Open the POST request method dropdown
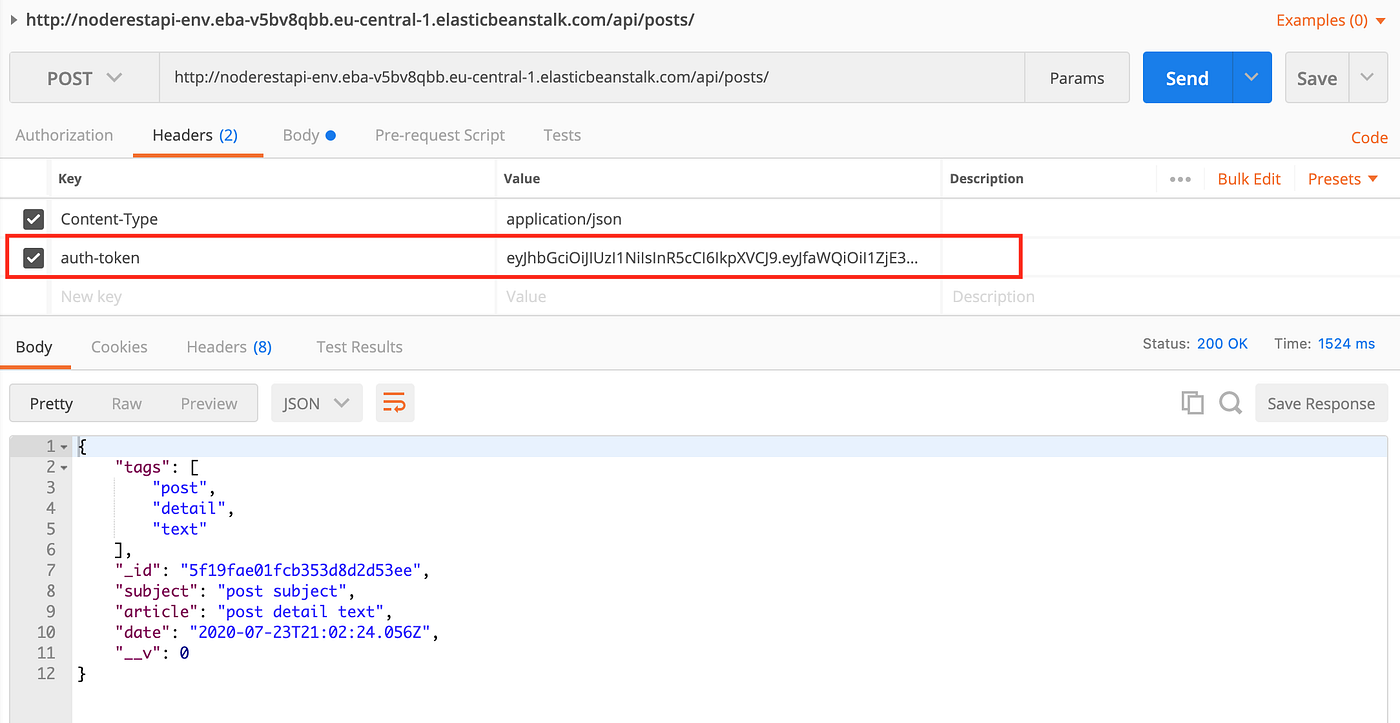This screenshot has width=1400, height=723. click(84, 77)
